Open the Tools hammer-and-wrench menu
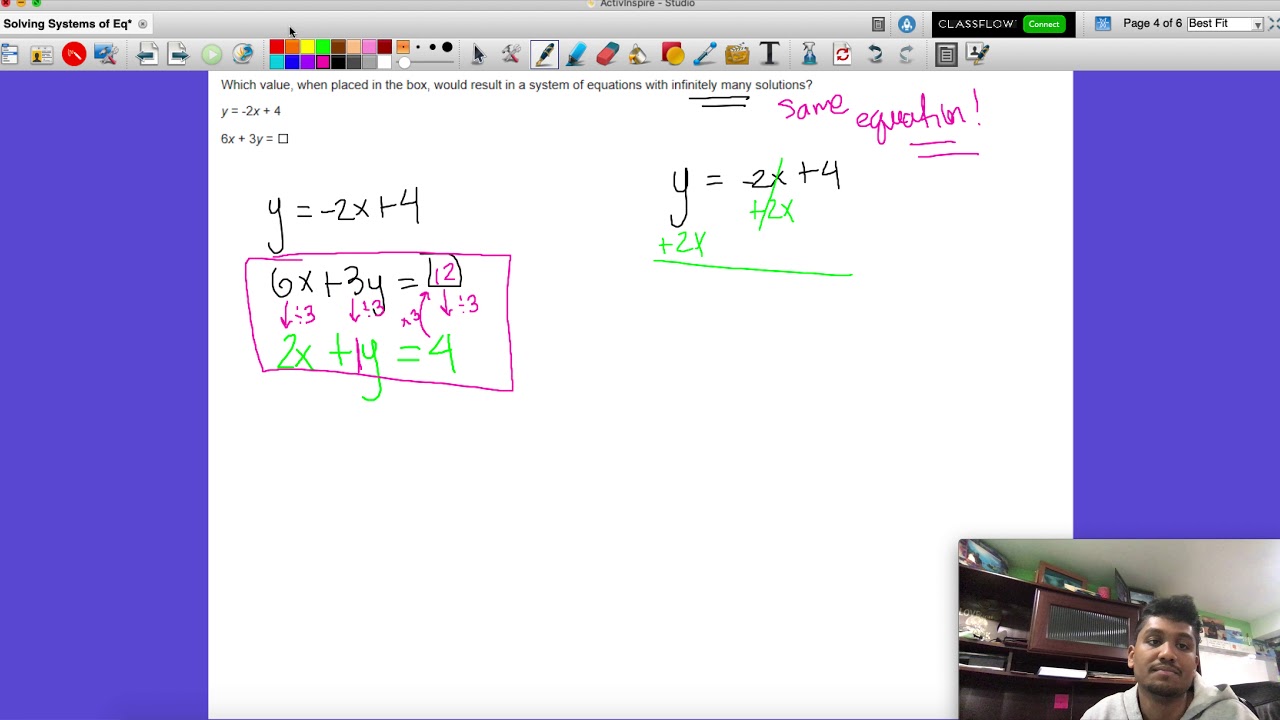 click(511, 54)
